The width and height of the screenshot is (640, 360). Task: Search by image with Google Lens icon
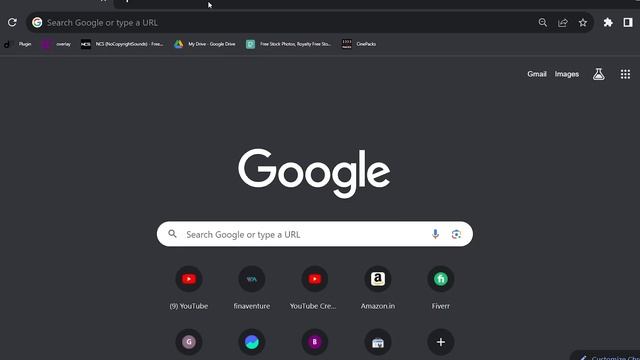click(x=456, y=234)
